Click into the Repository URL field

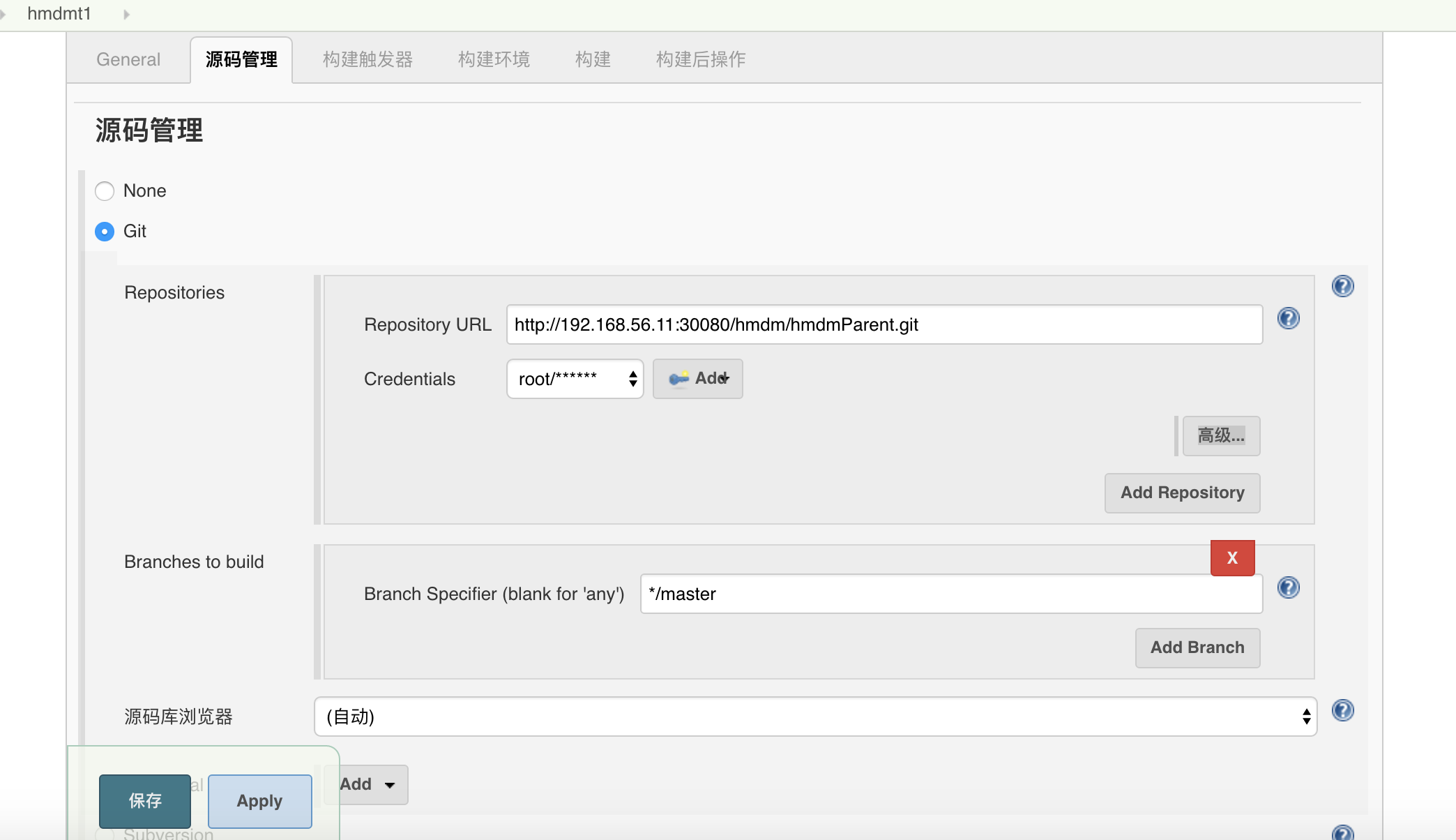[884, 324]
